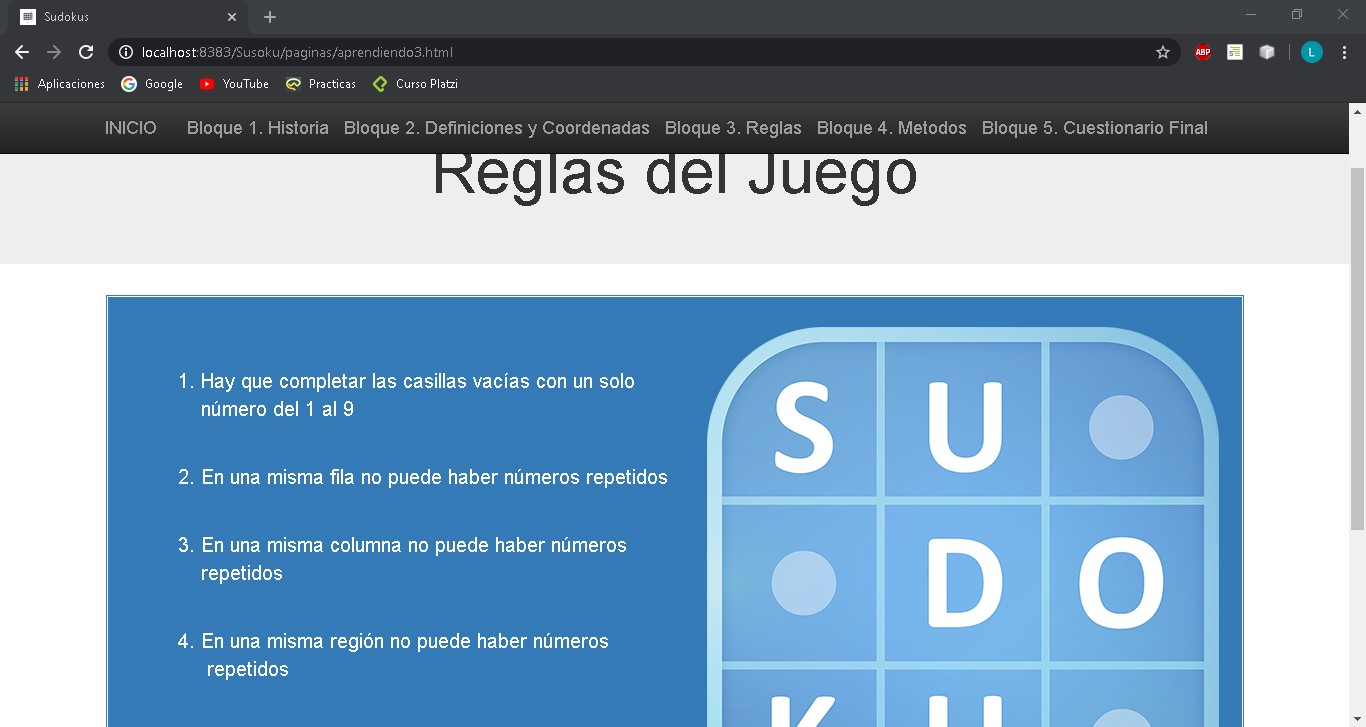The image size is (1366, 727).
Task: Click the site info icon in address bar
Action: pyautogui.click(x=126, y=52)
